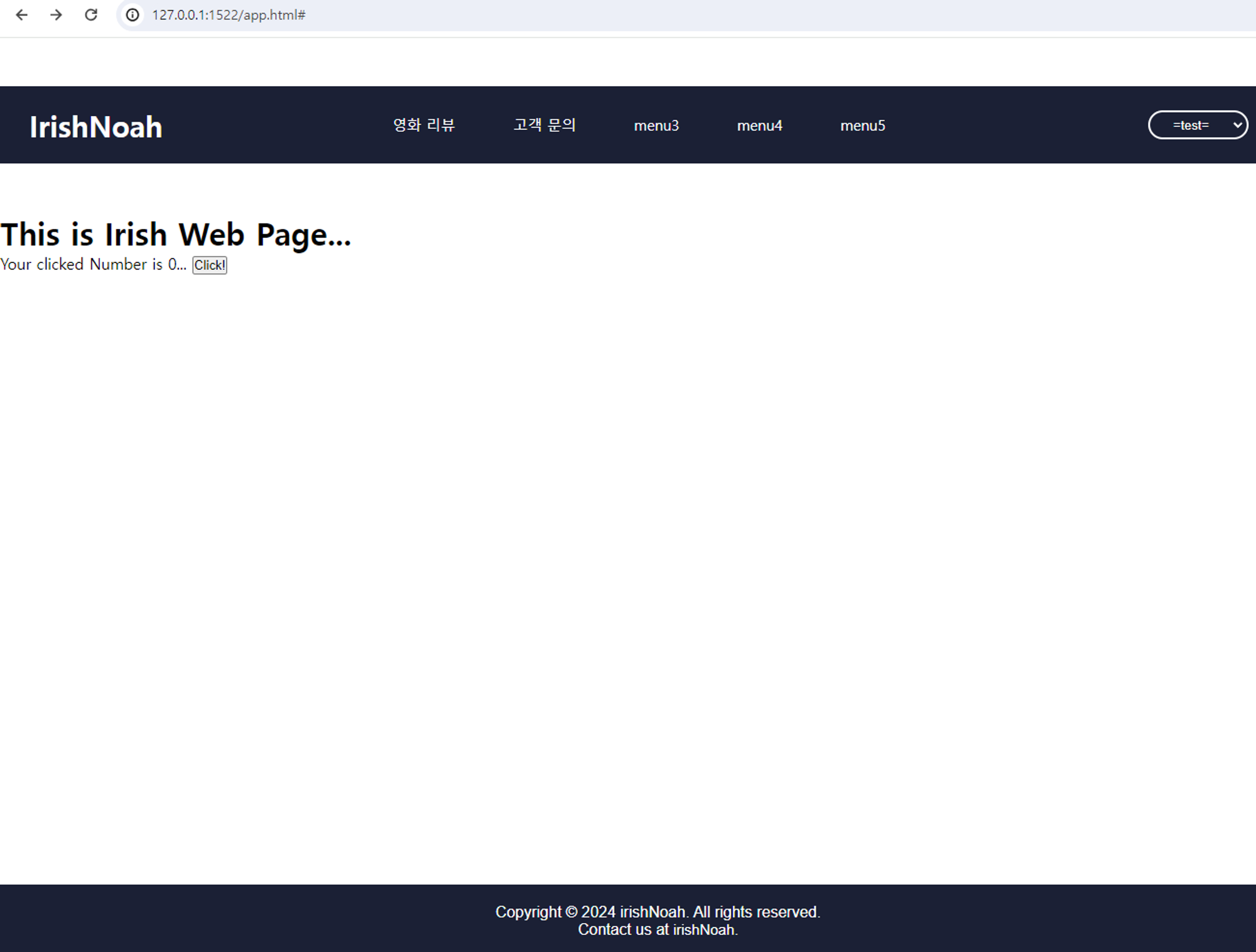Select menu5 in navigation bar
The image size is (1256, 952).
click(x=862, y=126)
